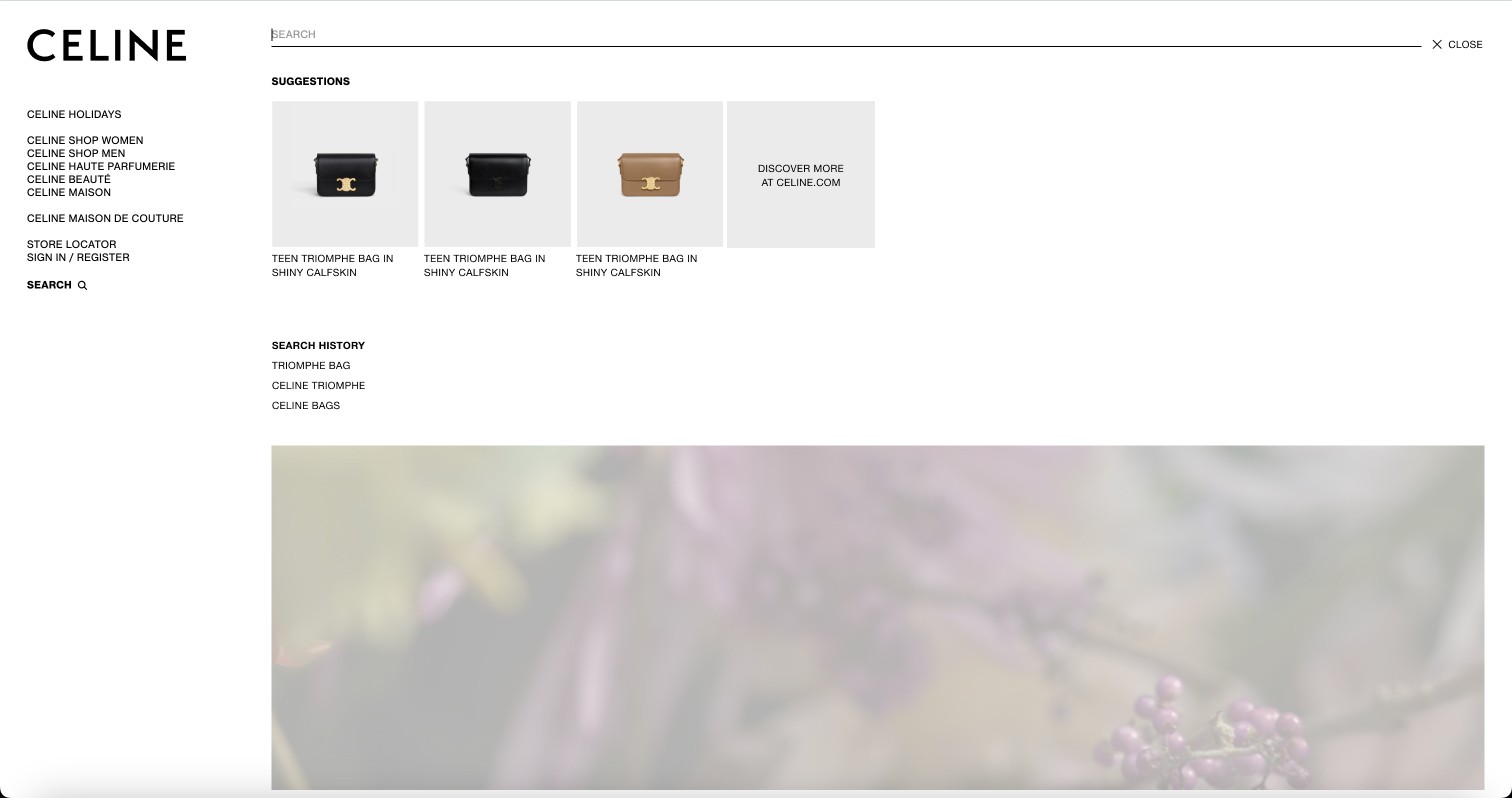Click the CLOSE button label

coord(1465,44)
